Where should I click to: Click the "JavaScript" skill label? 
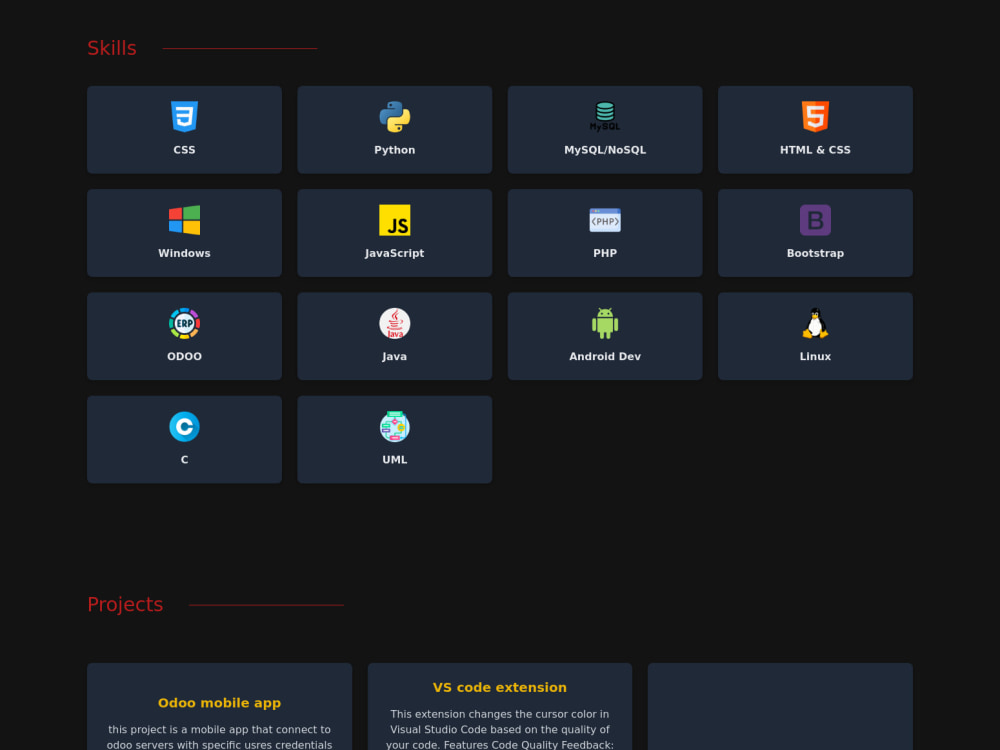395,253
